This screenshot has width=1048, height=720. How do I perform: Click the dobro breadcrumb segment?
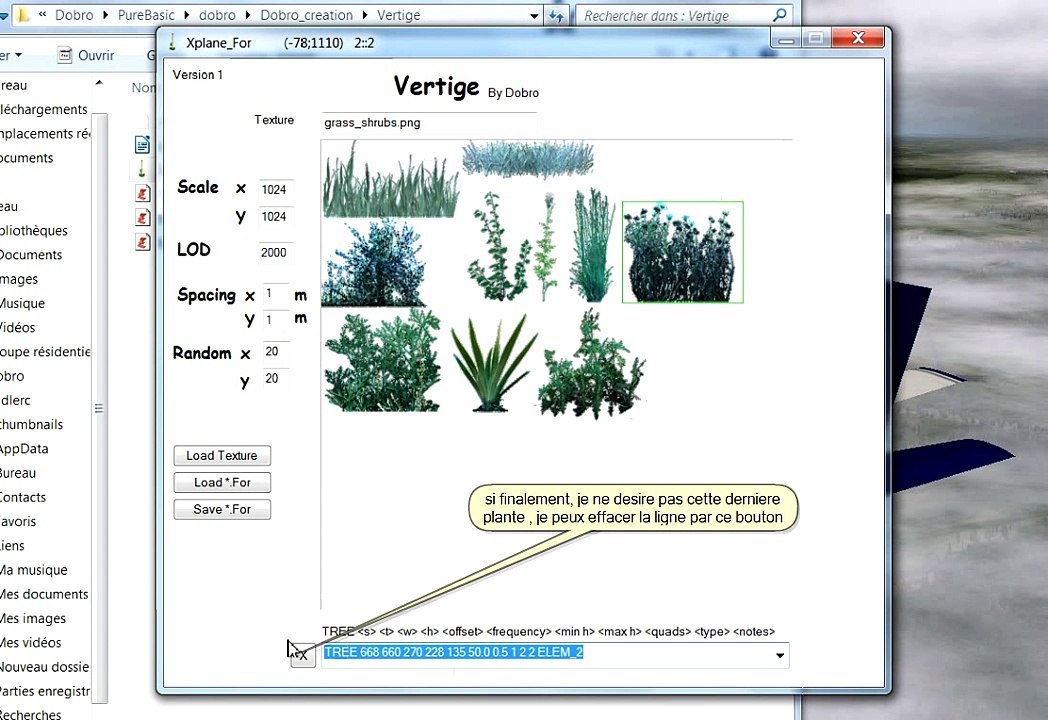[217, 15]
